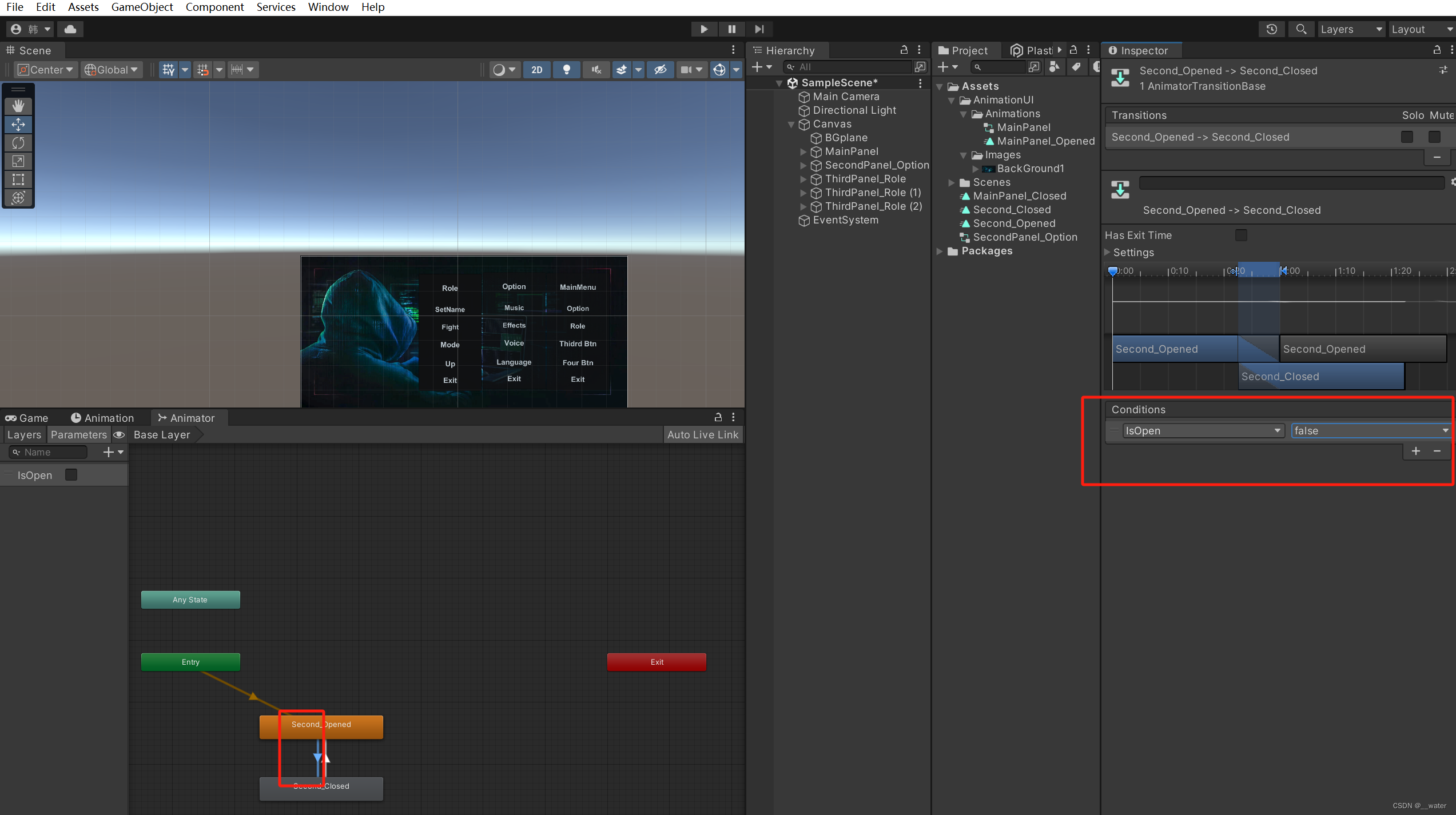Viewport: 1456px width, 815px height.
Task: Open the false condition value dropdown
Action: click(1371, 430)
